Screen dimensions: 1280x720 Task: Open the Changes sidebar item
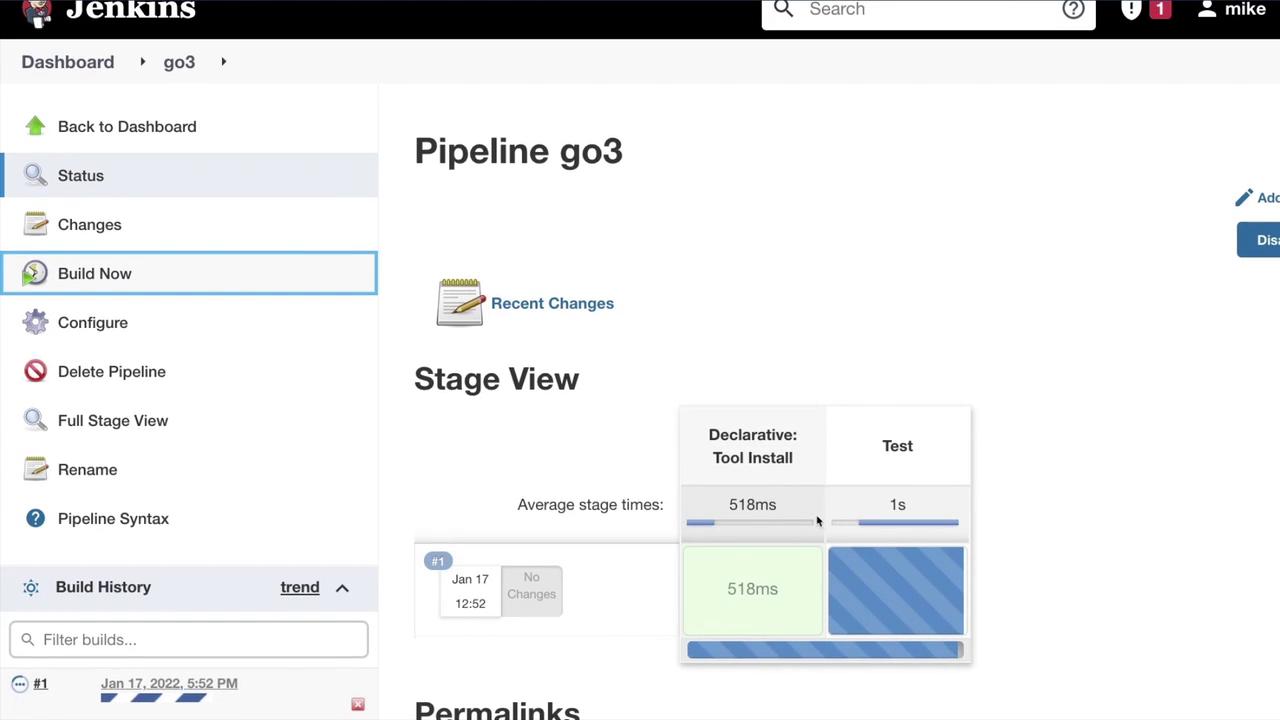point(89,224)
